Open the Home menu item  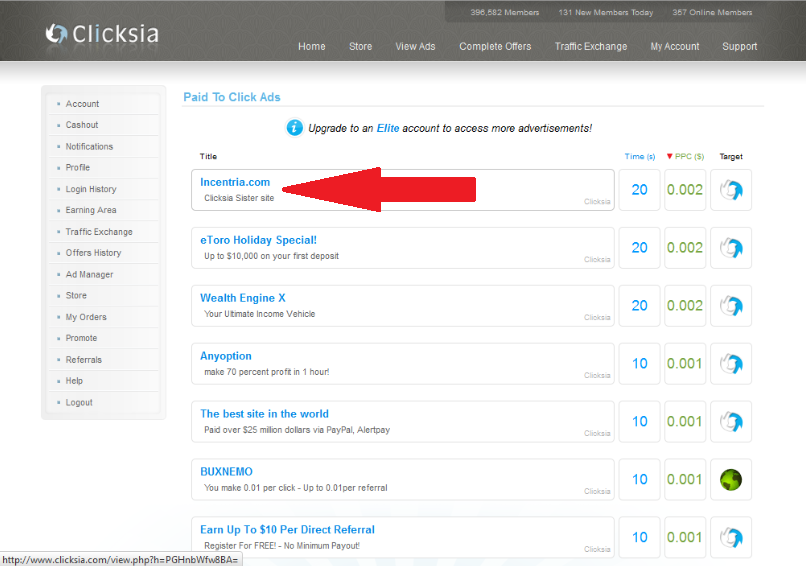click(312, 46)
